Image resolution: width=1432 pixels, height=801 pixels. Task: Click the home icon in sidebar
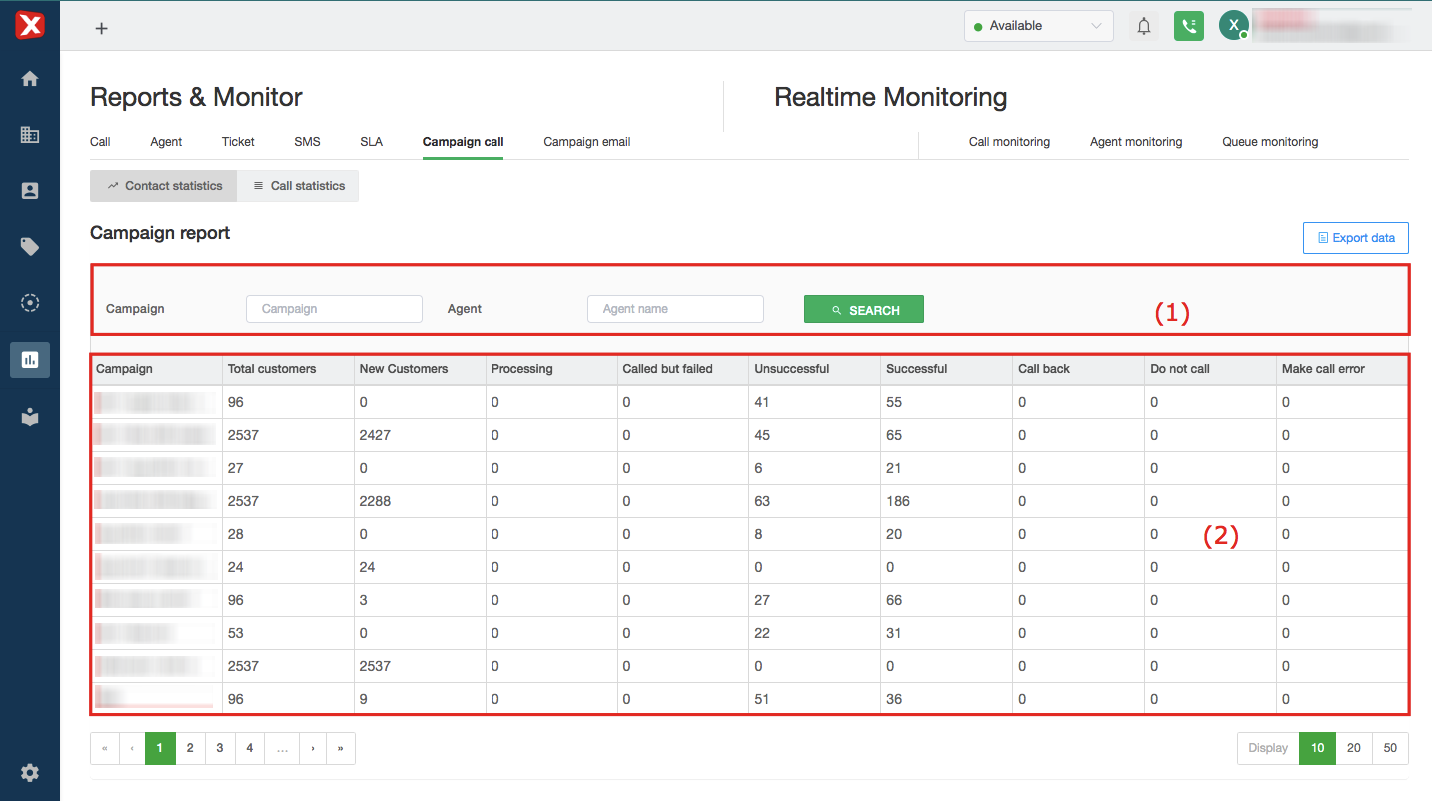pos(30,79)
